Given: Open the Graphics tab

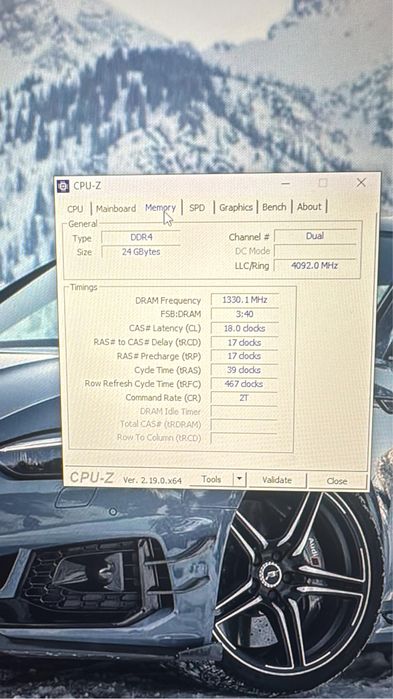Looking at the screenshot, I should tap(236, 207).
